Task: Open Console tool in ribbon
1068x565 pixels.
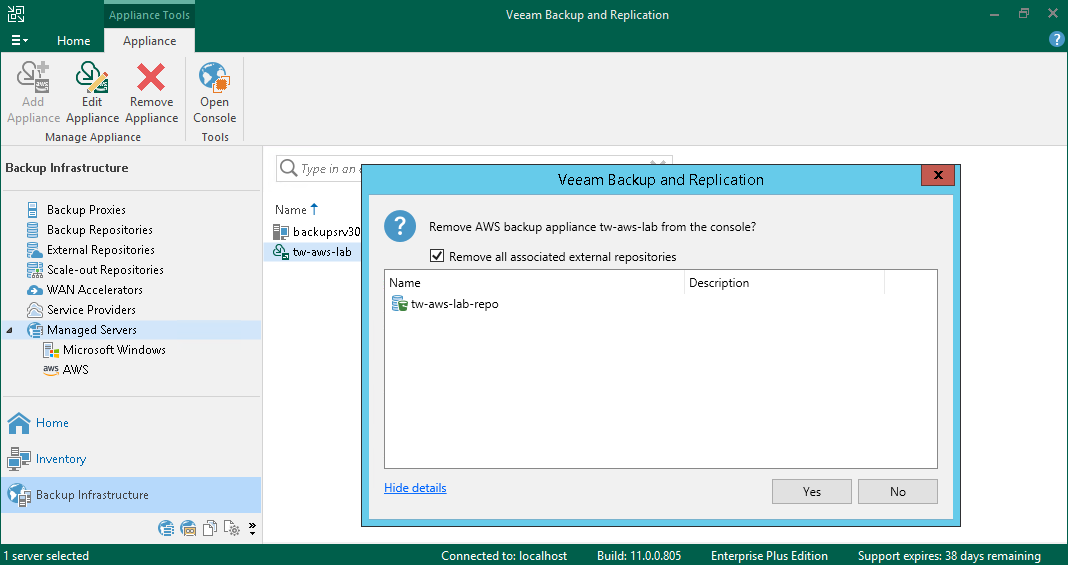Action: (x=215, y=93)
